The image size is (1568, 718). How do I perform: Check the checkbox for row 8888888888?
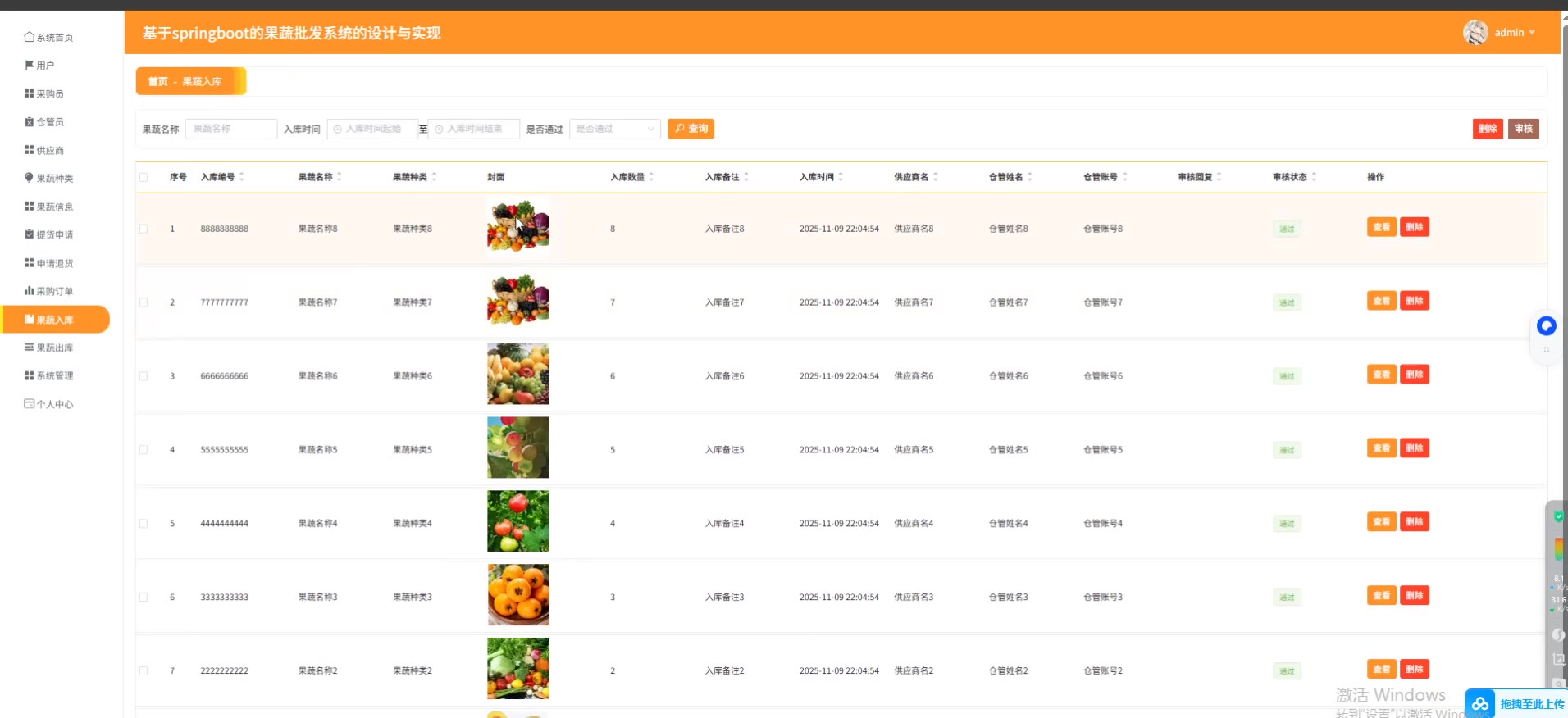[x=144, y=229]
